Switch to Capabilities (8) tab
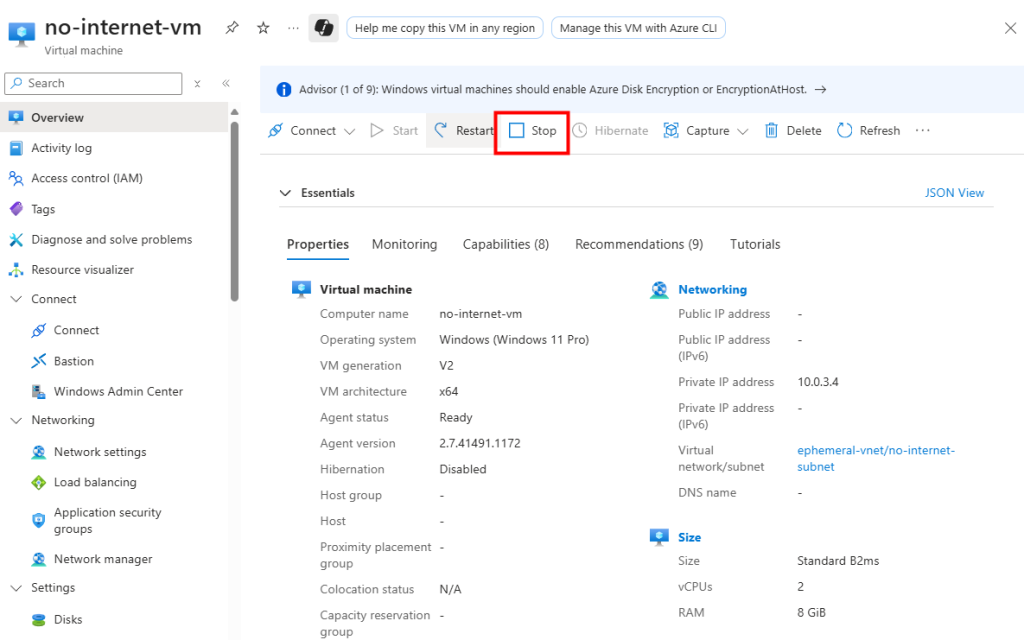 coord(506,244)
